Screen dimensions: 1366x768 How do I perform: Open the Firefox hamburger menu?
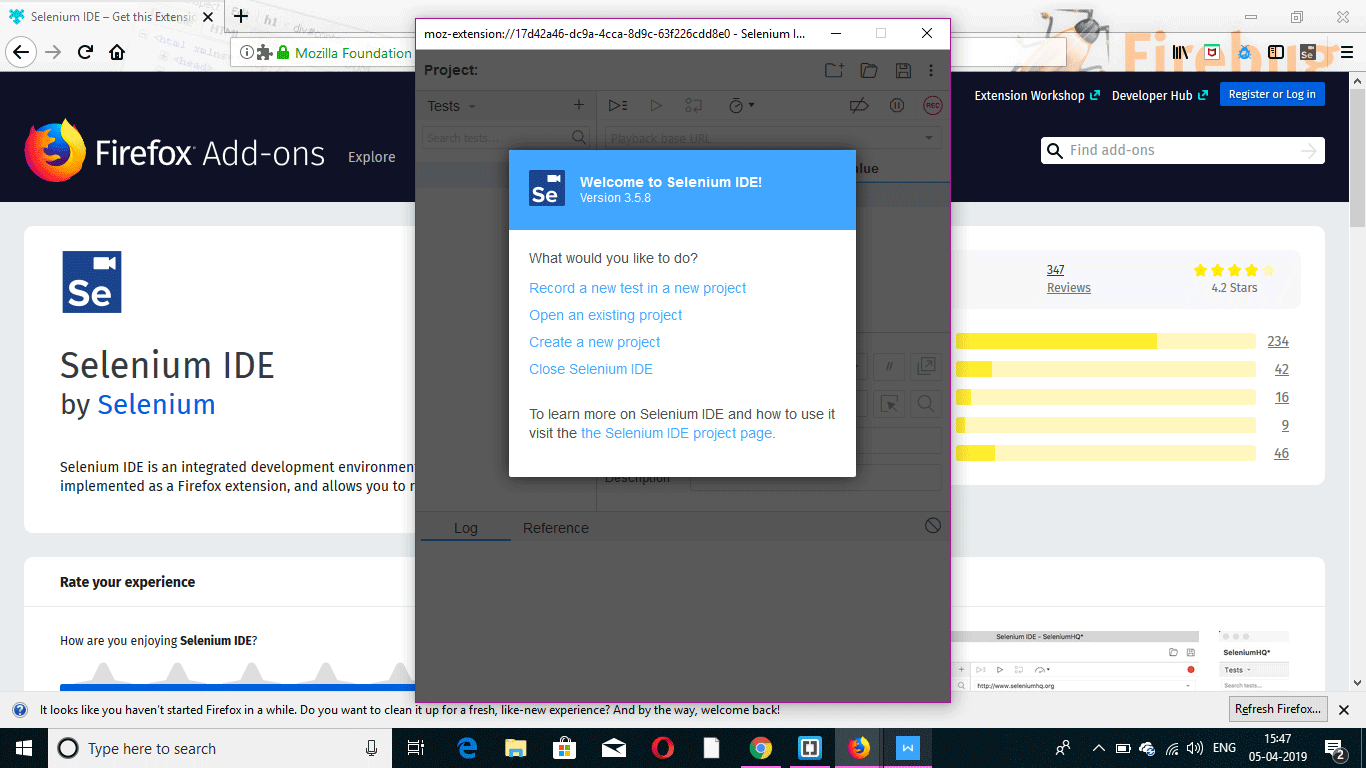1345,52
